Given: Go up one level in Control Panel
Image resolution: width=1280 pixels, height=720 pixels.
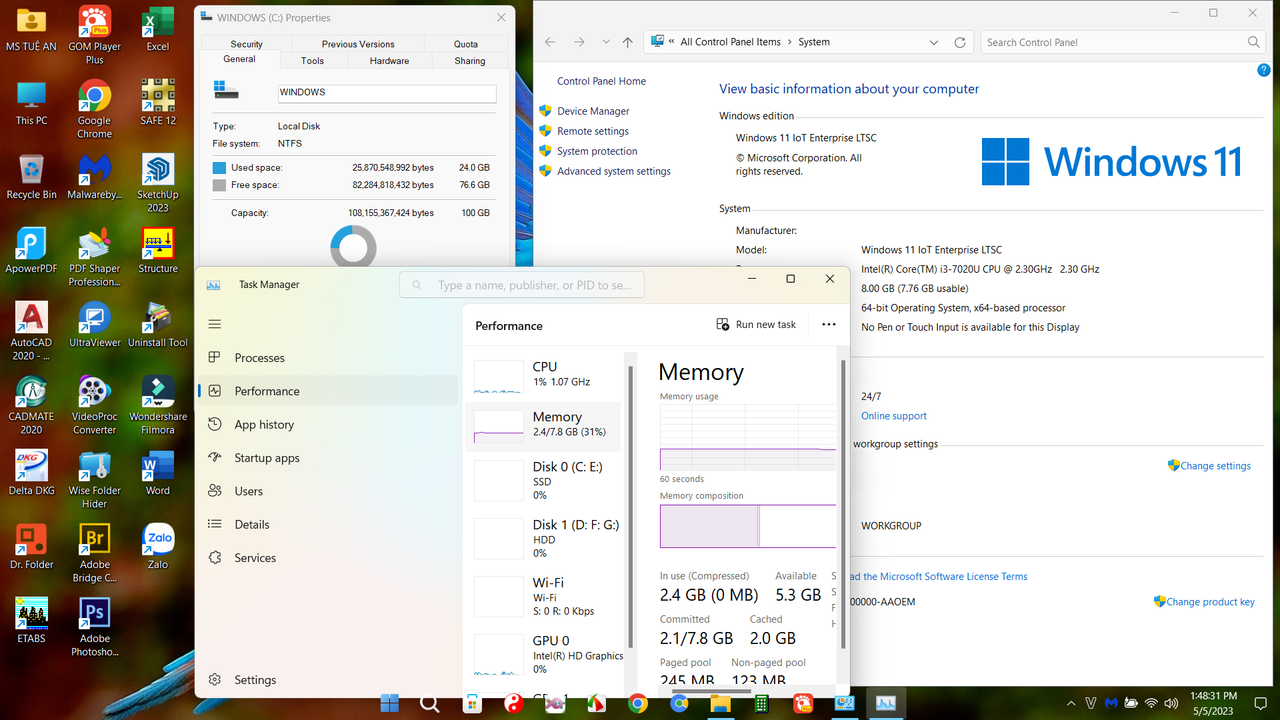Looking at the screenshot, I should tap(627, 42).
